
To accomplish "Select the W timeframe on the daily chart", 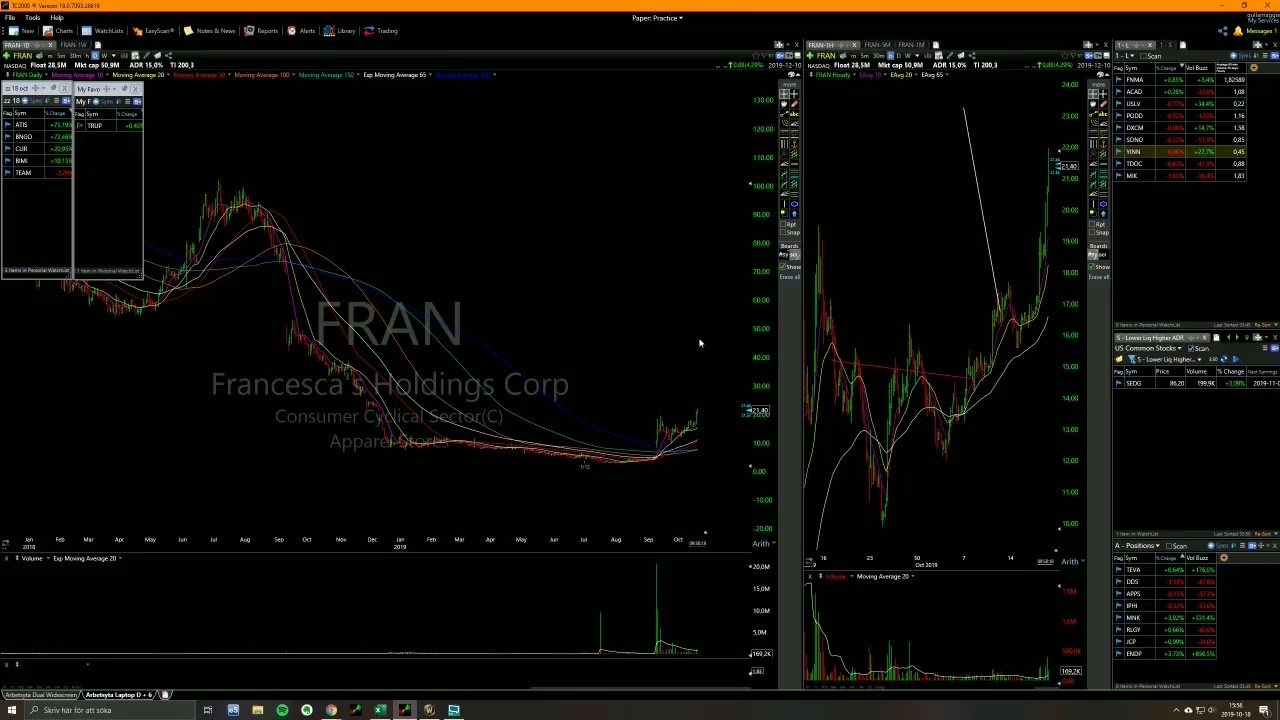I will pyautogui.click(x=104, y=55).
